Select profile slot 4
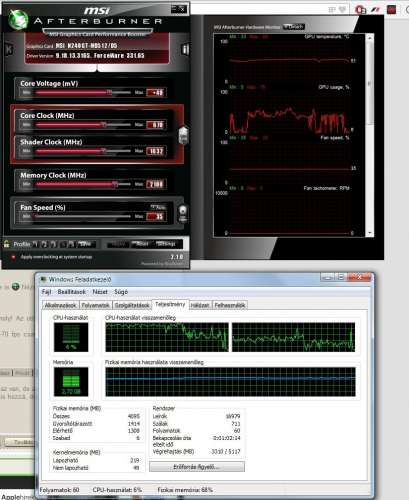409x500 pixels. [x=63, y=244]
